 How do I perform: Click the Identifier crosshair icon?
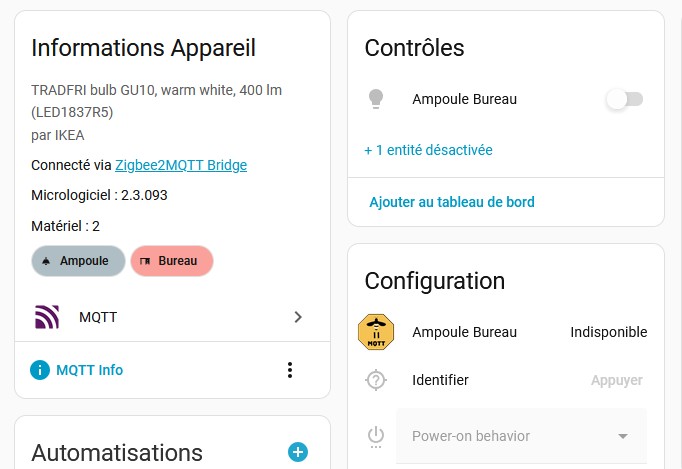tap(376, 380)
